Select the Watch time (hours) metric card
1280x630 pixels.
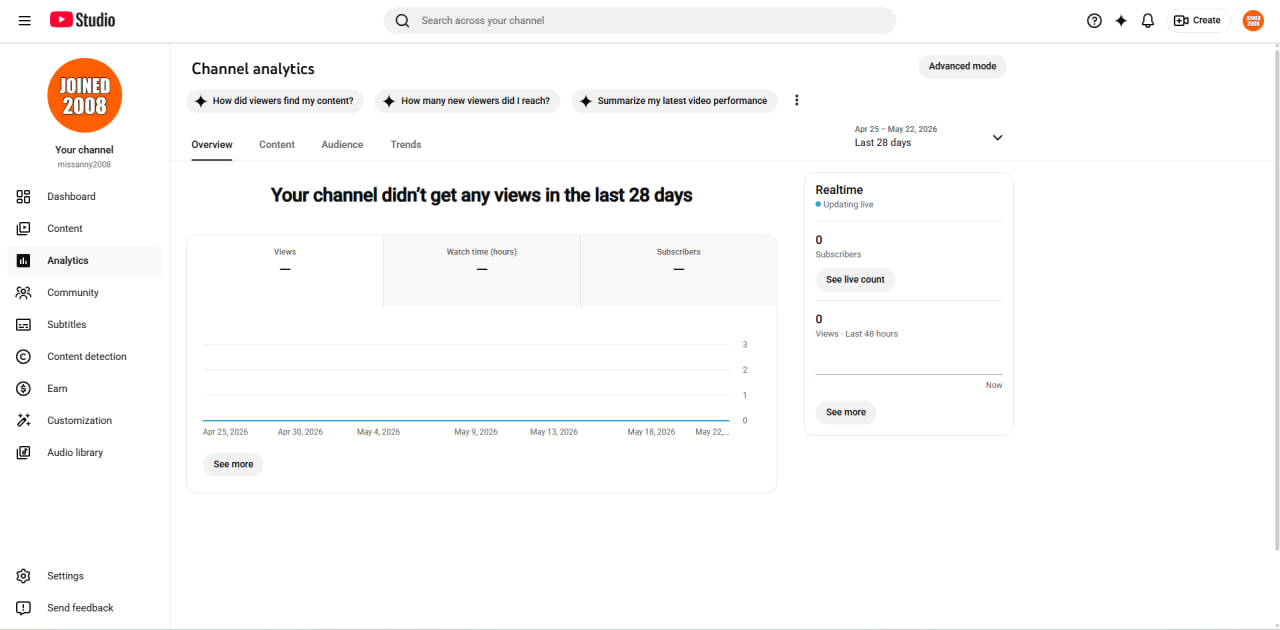pos(482,271)
